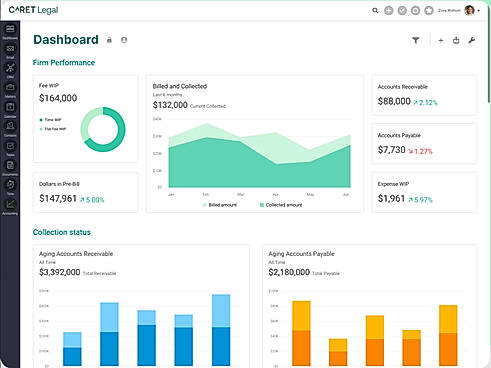Click the lock icon beside Dashboard title
Image resolution: width=491 pixels, height=368 pixels.
pyautogui.click(x=109, y=40)
